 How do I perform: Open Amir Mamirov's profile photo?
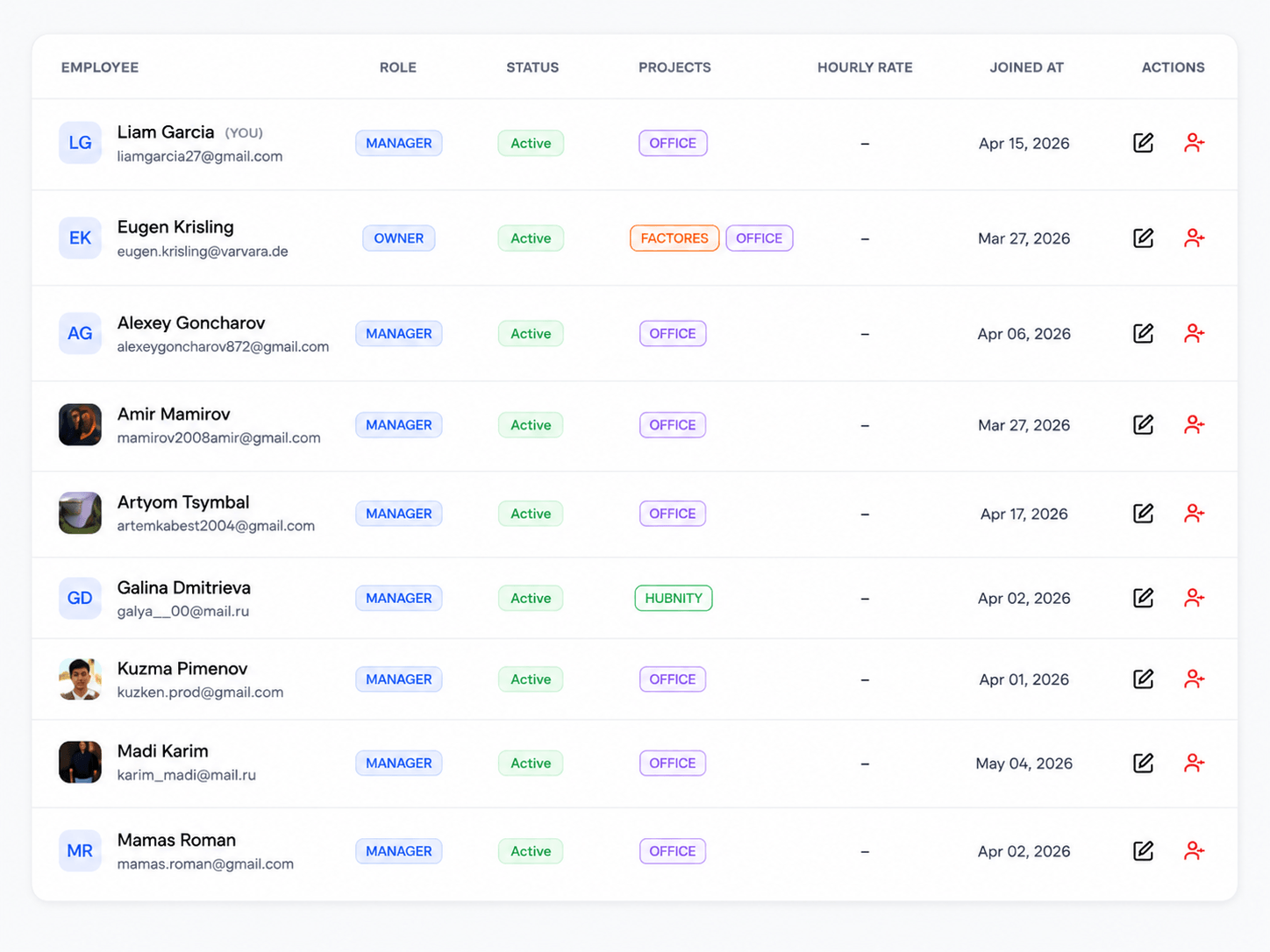[x=80, y=424]
